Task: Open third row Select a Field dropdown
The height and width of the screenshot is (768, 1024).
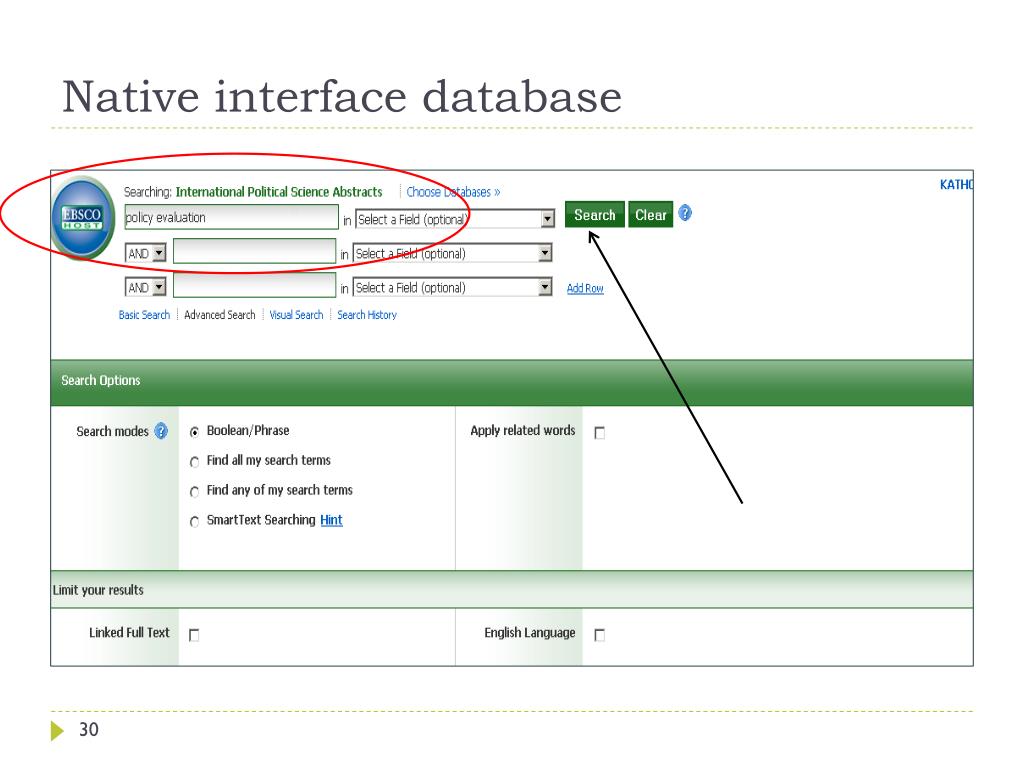Action: [453, 287]
